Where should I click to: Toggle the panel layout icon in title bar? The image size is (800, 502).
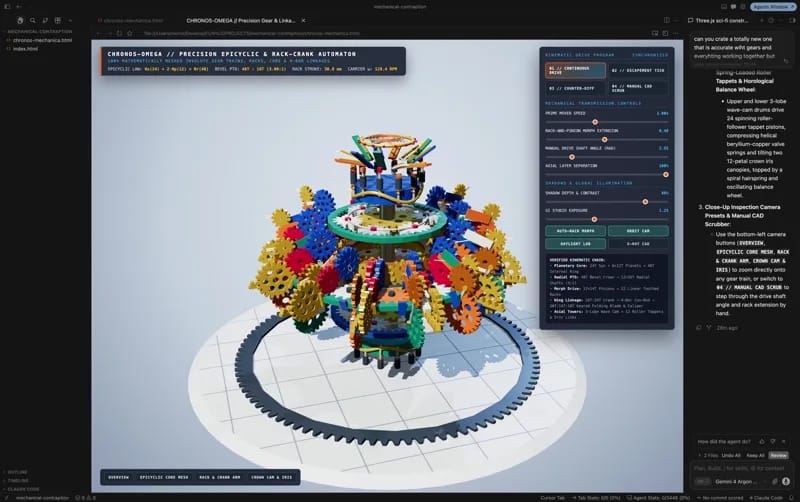pyautogui.click(x=724, y=7)
